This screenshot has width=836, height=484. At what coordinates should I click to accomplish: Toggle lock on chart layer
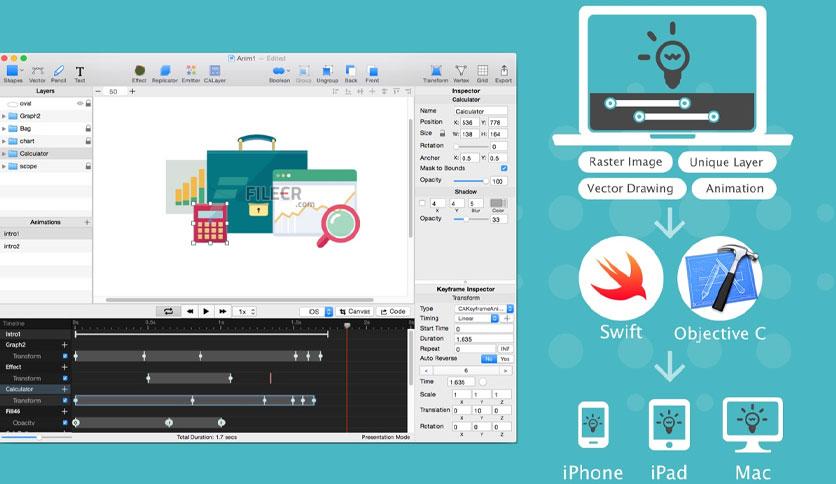coord(88,141)
